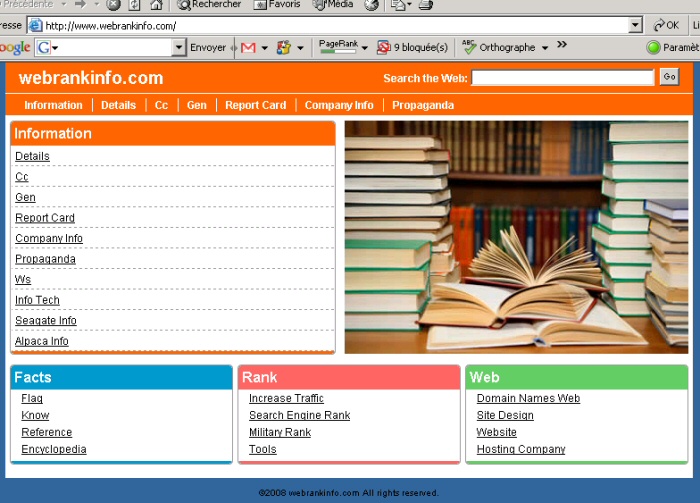Open the PageRank dropdown arrow
Image resolution: width=700 pixels, height=503 pixels.
(365, 48)
